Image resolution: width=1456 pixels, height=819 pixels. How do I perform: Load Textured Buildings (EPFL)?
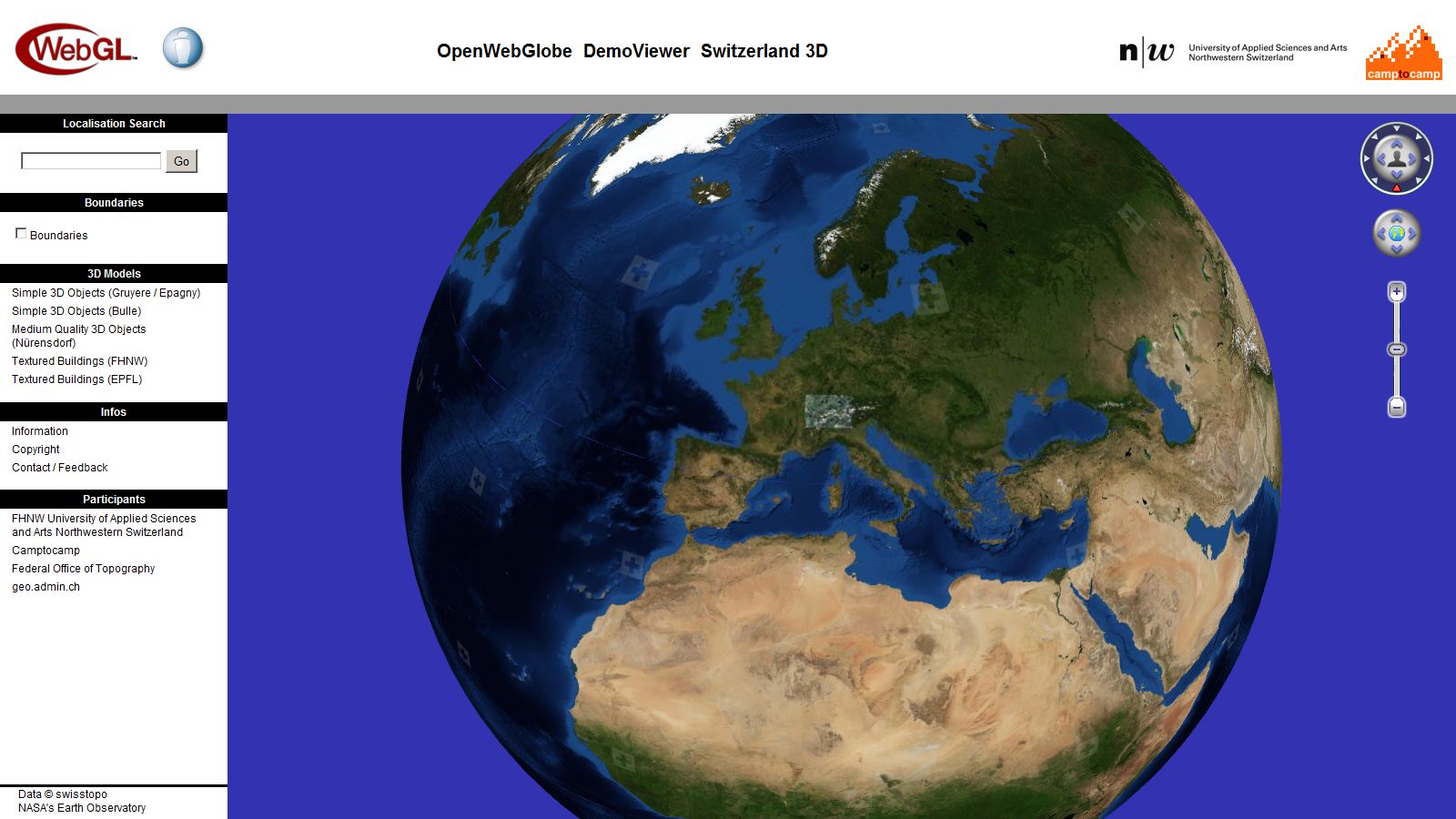tap(76, 379)
